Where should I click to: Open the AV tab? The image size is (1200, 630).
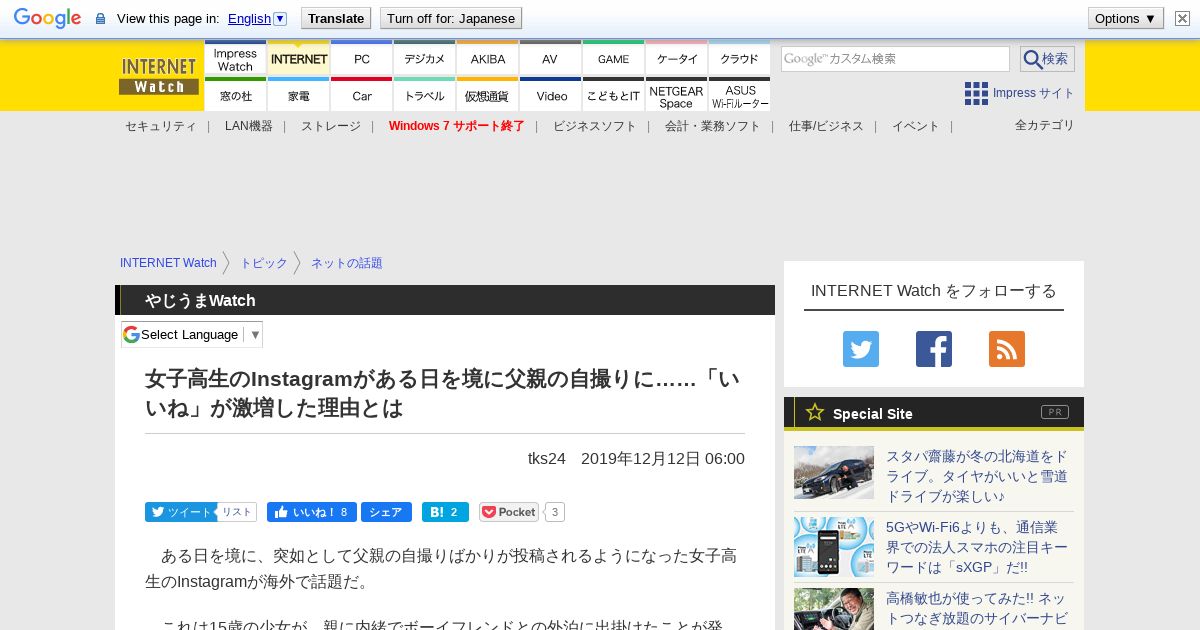click(550, 59)
